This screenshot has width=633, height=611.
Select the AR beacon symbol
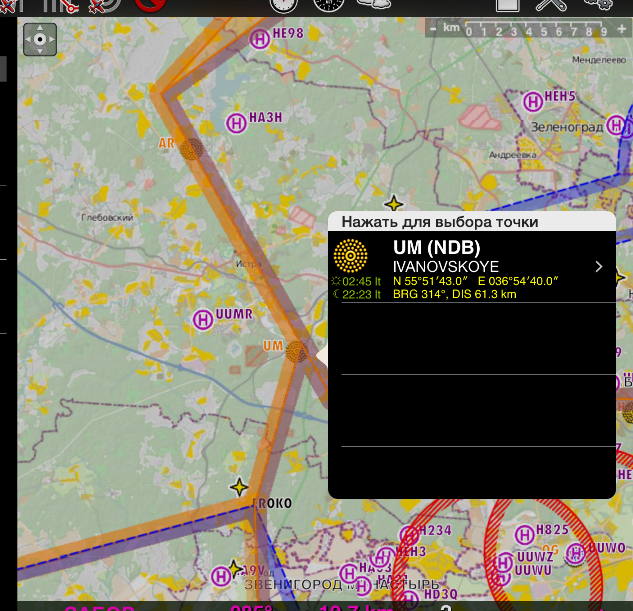point(191,148)
